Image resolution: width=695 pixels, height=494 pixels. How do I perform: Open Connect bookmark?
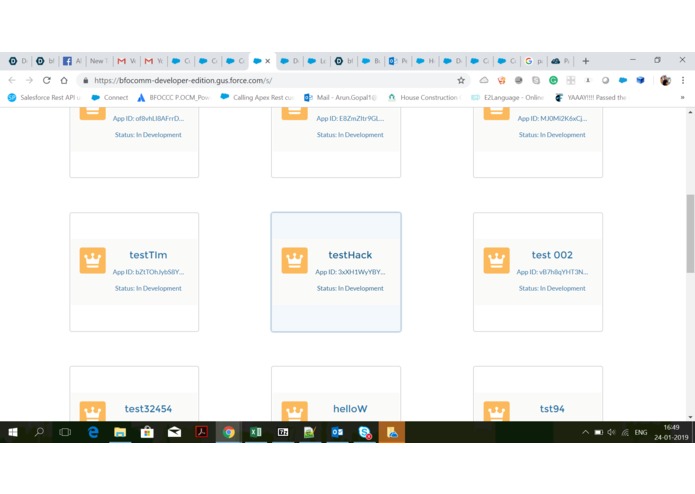click(x=110, y=97)
